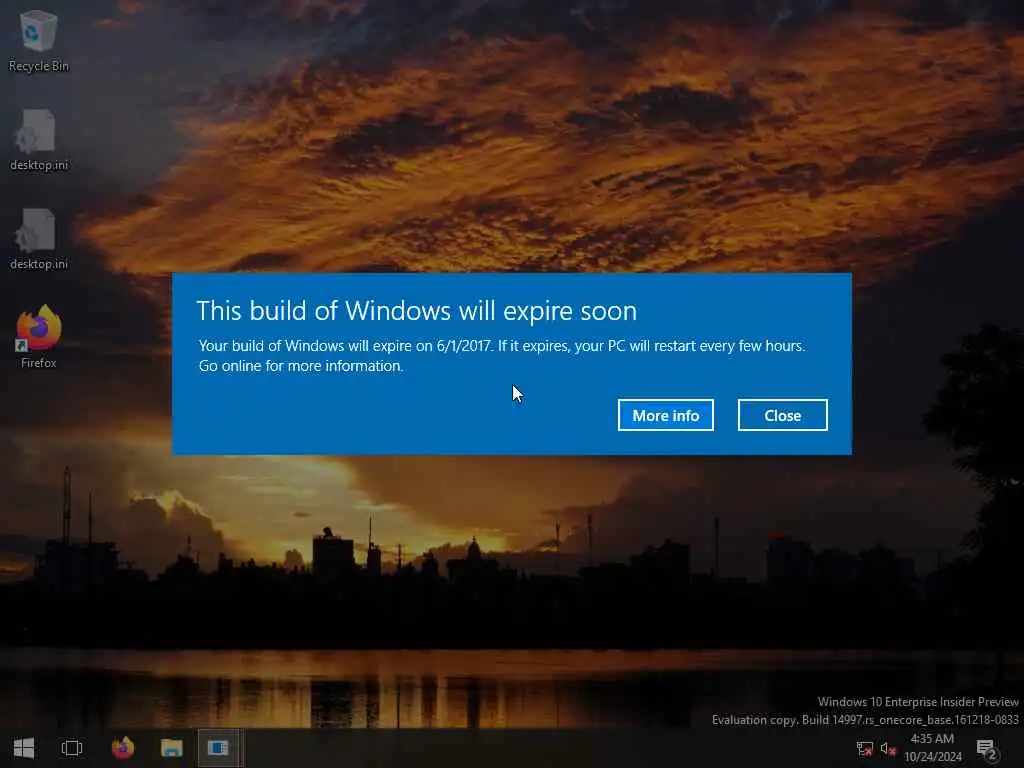Click the muted volume tray icon
The image size is (1024, 768).
888,749
